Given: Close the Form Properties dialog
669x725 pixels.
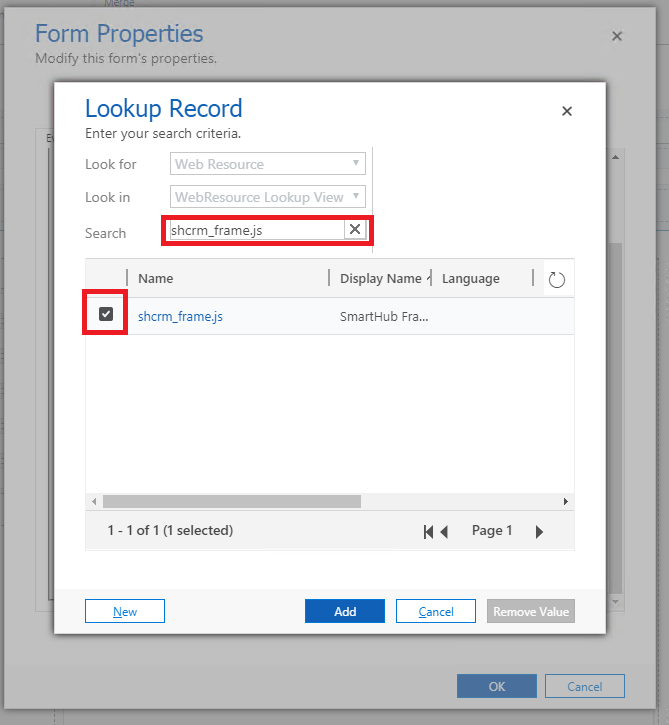Looking at the screenshot, I should click(617, 36).
